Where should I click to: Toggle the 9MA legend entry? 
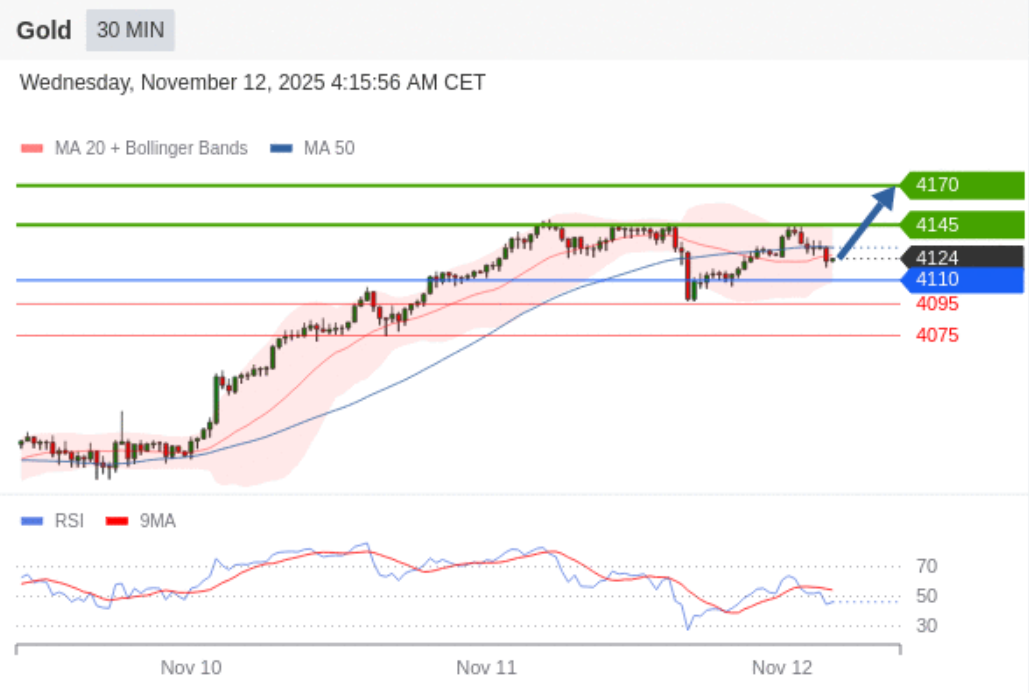pos(140,521)
